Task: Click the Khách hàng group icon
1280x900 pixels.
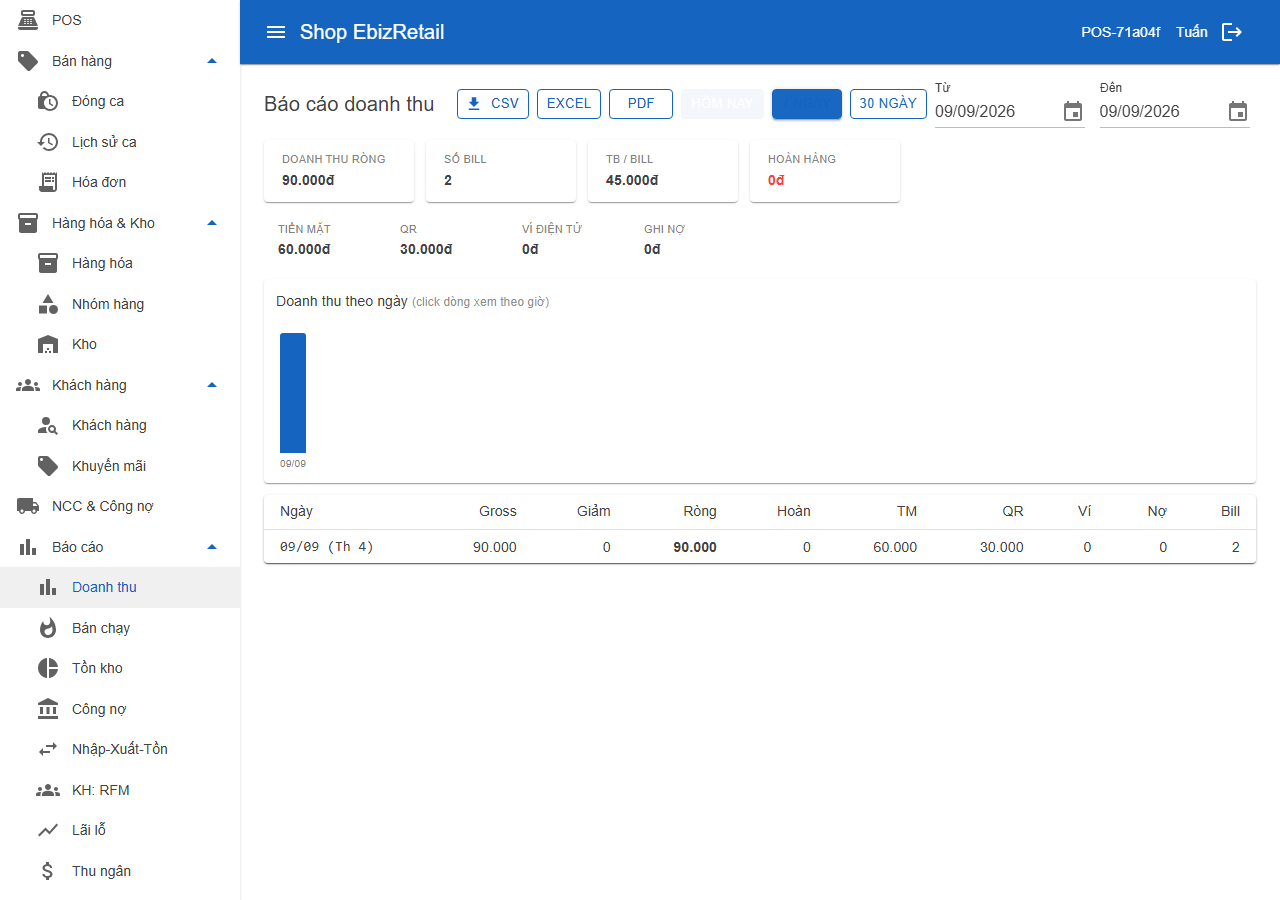Action: pos(28,385)
